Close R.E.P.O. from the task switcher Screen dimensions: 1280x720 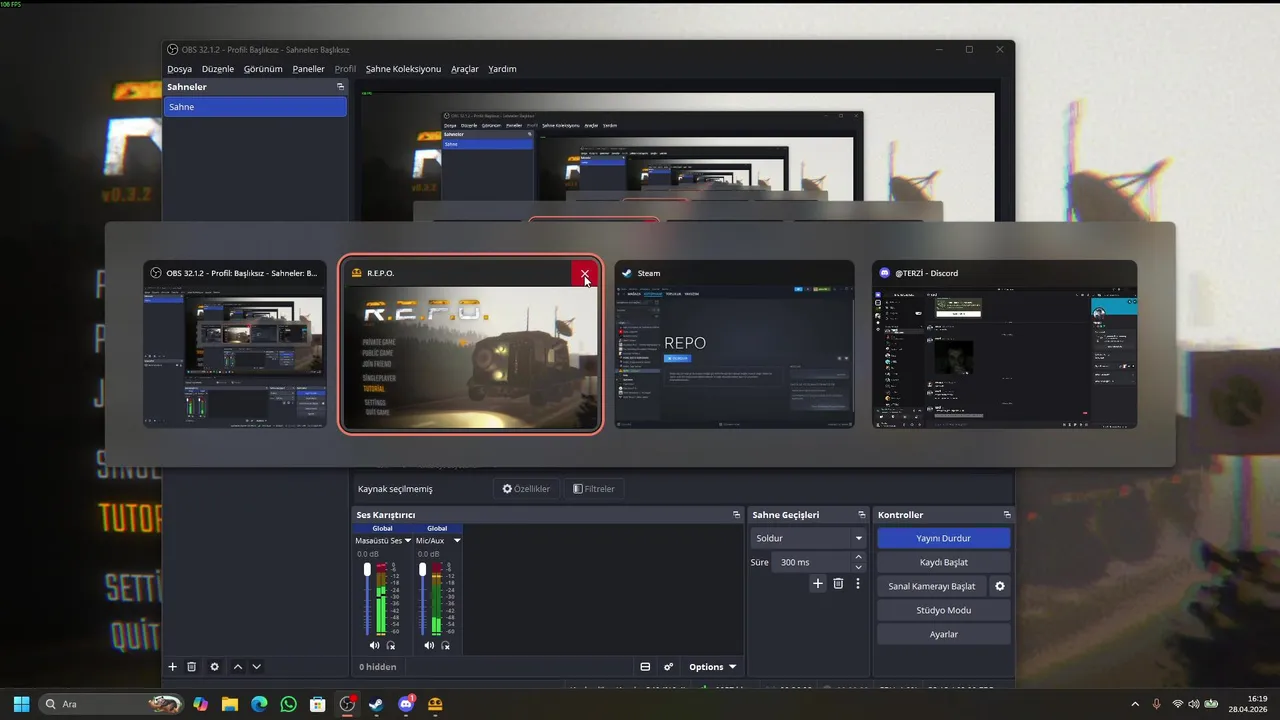pos(585,273)
